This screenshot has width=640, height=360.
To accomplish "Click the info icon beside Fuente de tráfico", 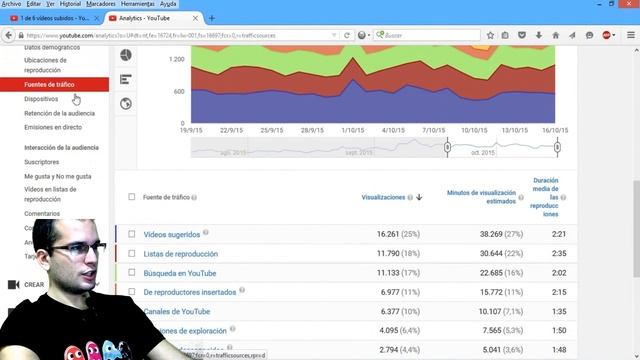I will coord(194,198).
